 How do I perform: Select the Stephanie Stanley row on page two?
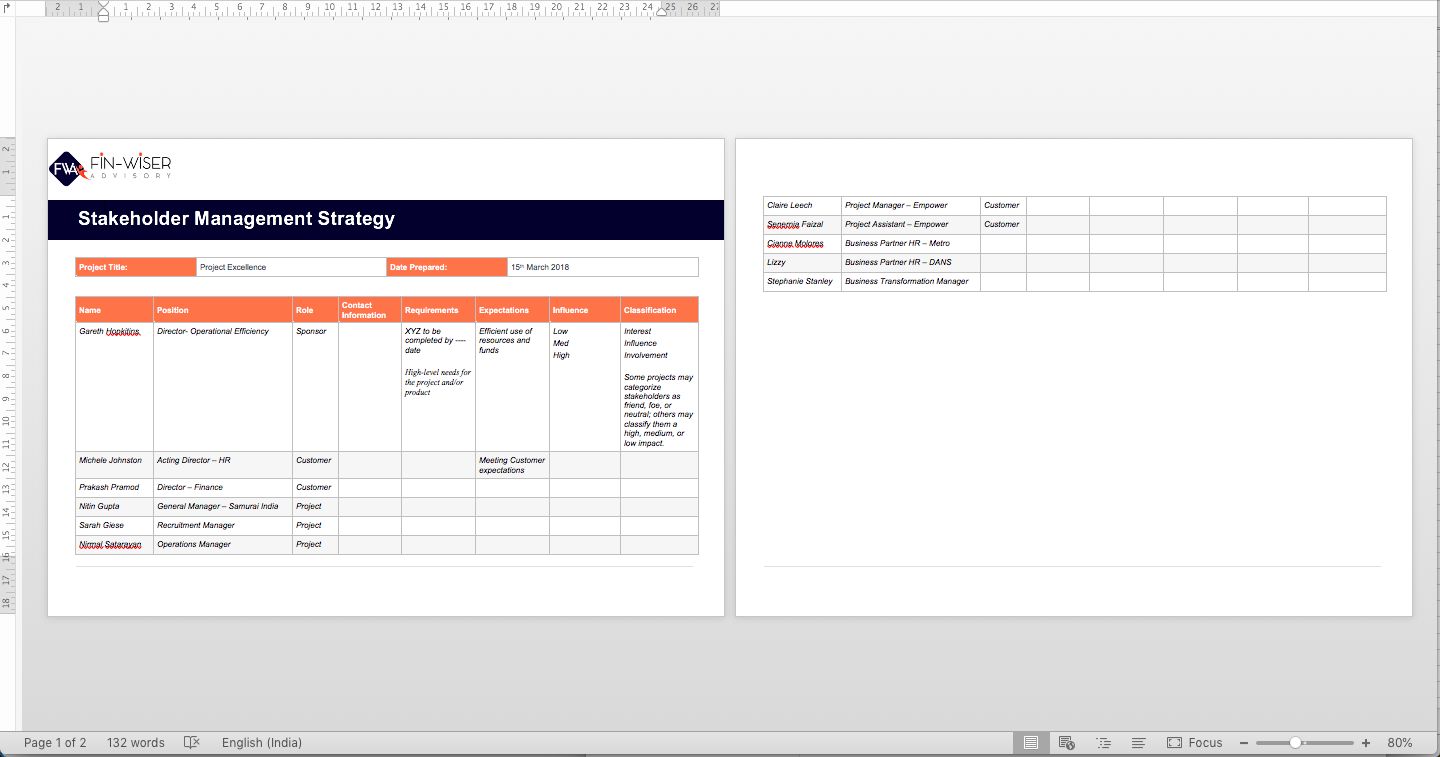801,281
